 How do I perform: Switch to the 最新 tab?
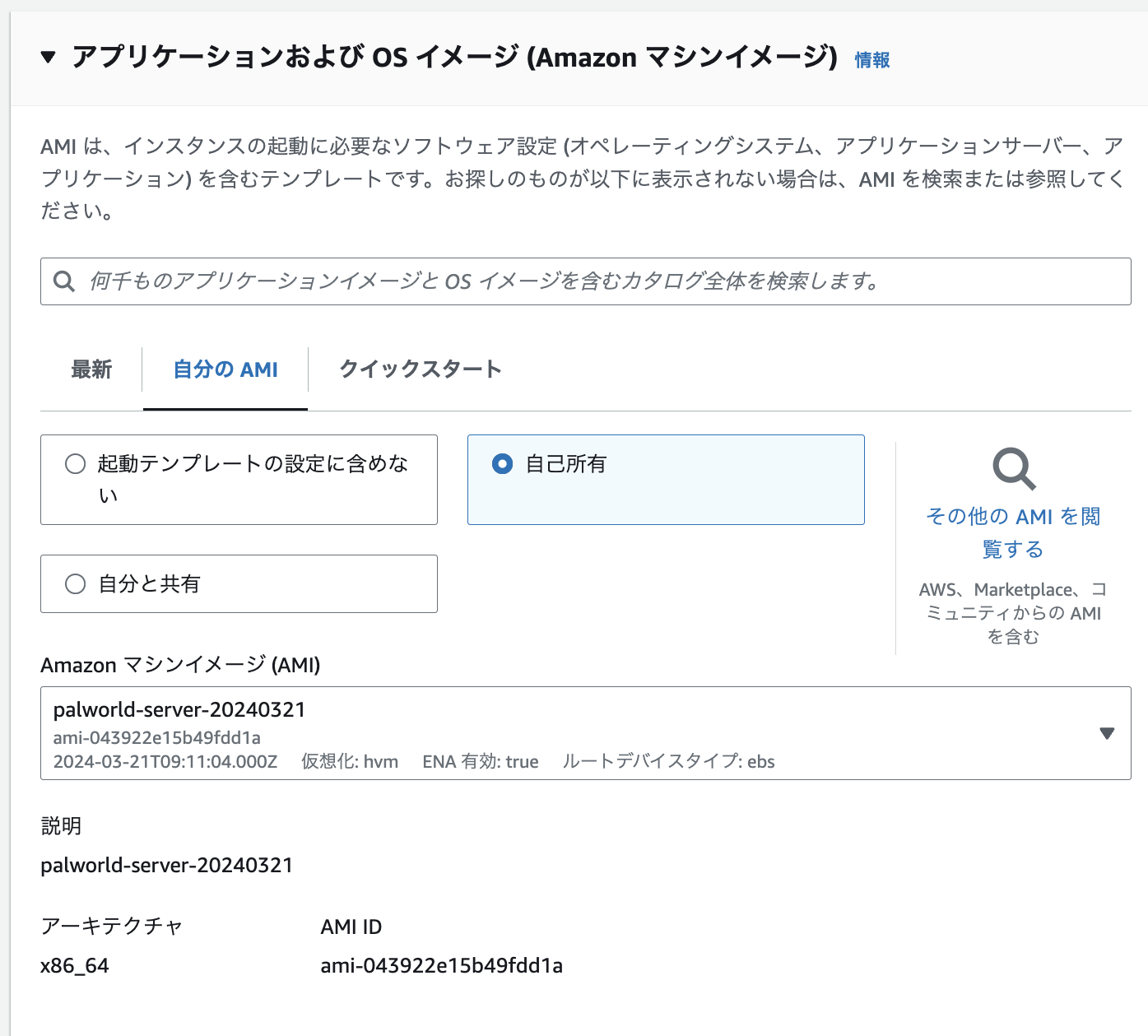[91, 369]
